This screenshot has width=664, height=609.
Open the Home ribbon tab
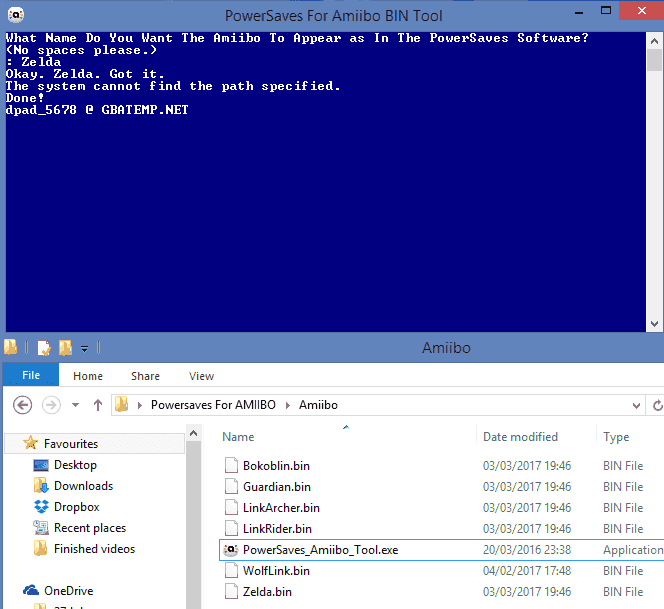(88, 376)
